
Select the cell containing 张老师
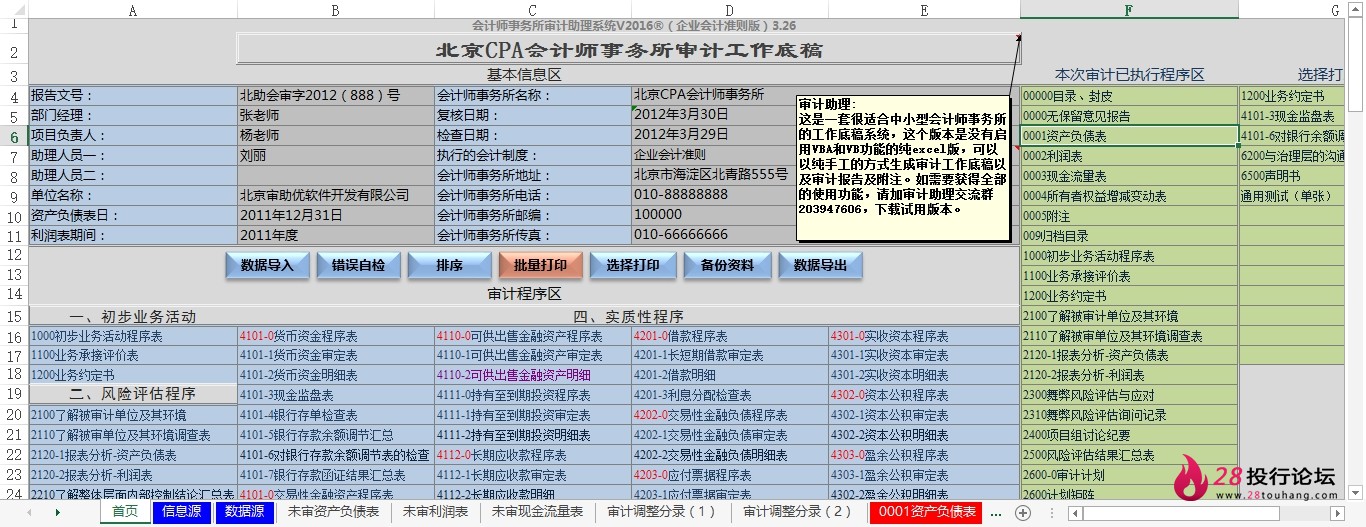(x=335, y=116)
